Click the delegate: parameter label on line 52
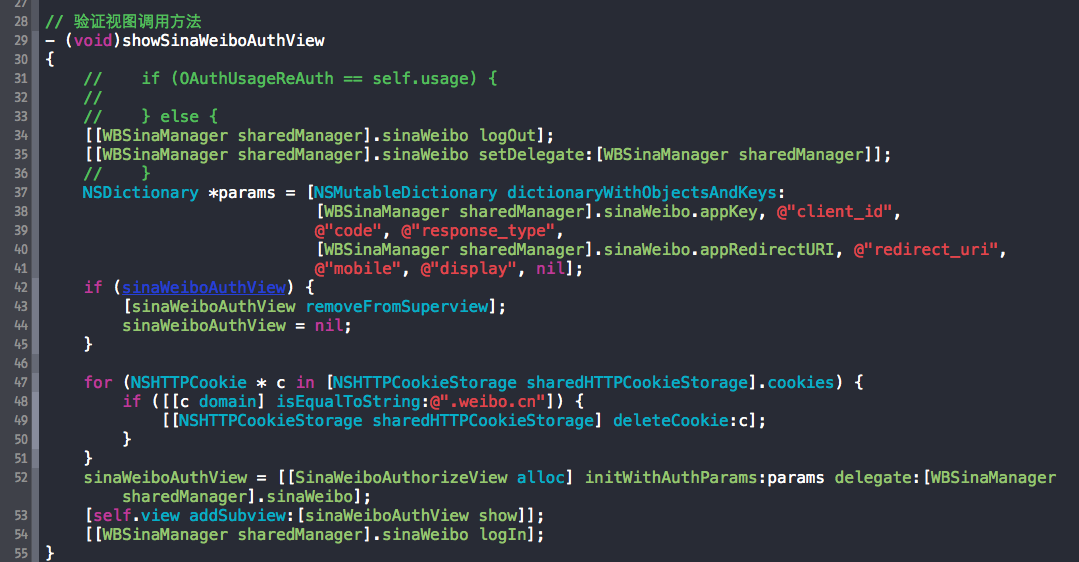Viewport: 1079px width, 562px height. pyautogui.click(x=878, y=477)
